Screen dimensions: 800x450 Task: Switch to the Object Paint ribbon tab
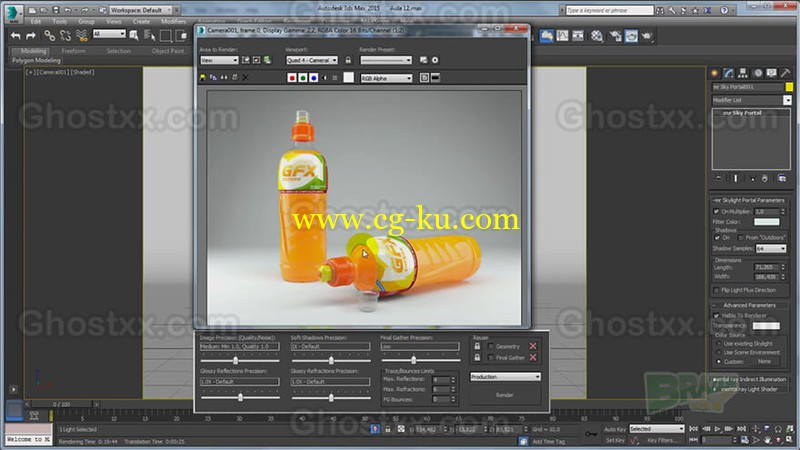168,51
